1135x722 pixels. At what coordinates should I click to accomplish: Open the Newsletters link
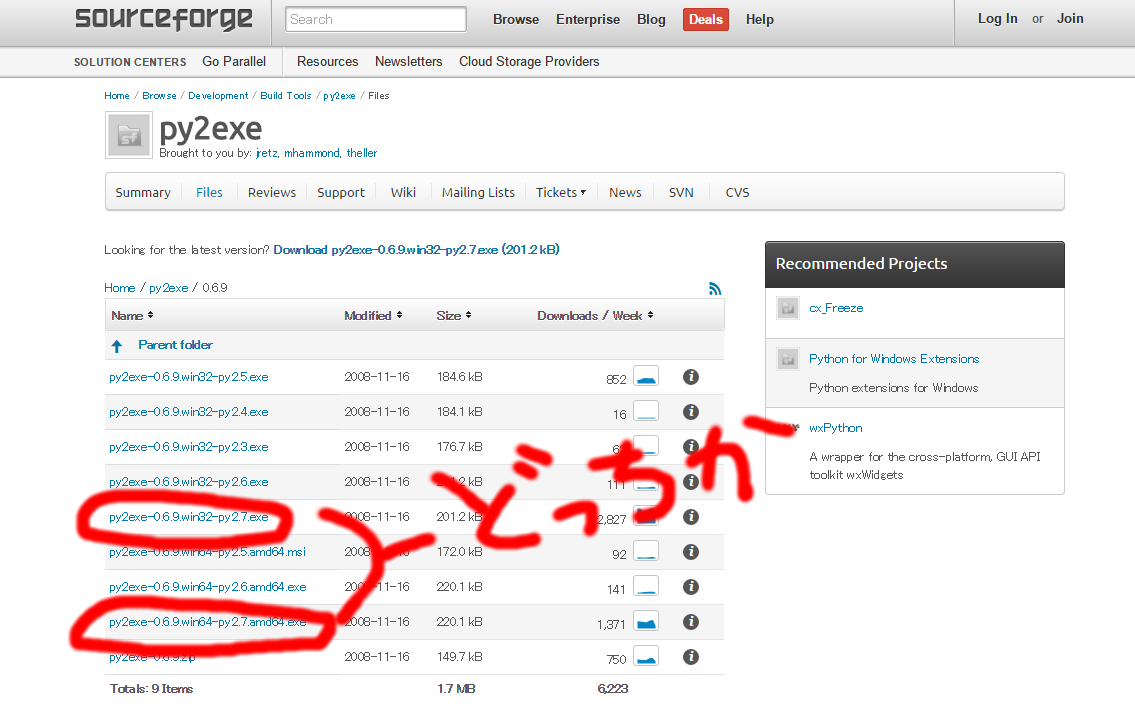point(408,62)
